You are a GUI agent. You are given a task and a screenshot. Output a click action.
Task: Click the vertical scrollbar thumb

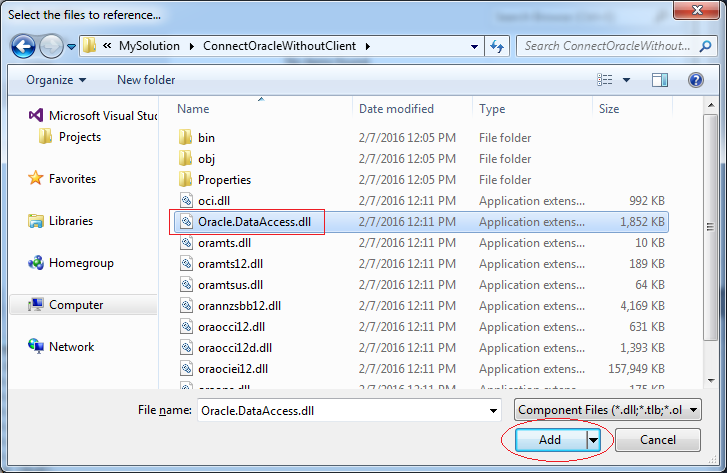point(710,227)
